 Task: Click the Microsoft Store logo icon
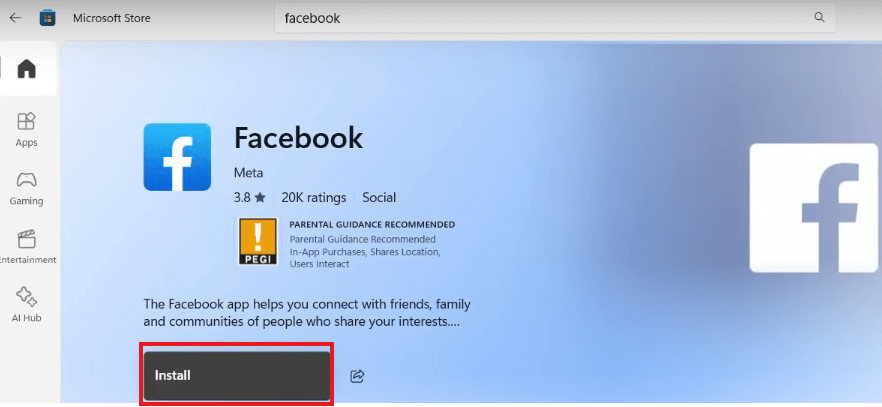click(47, 18)
